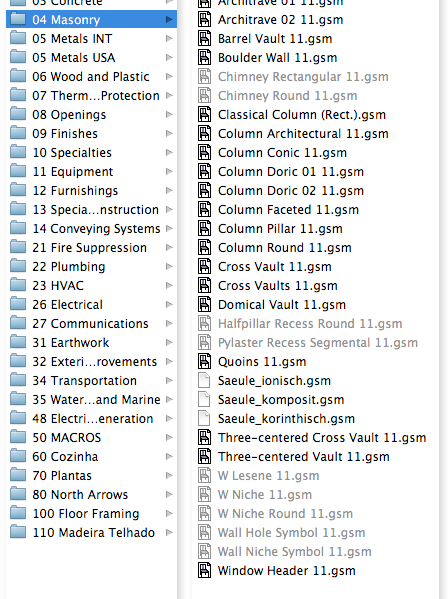
Task: Open the 70 Plantas folder
Action: point(91,476)
